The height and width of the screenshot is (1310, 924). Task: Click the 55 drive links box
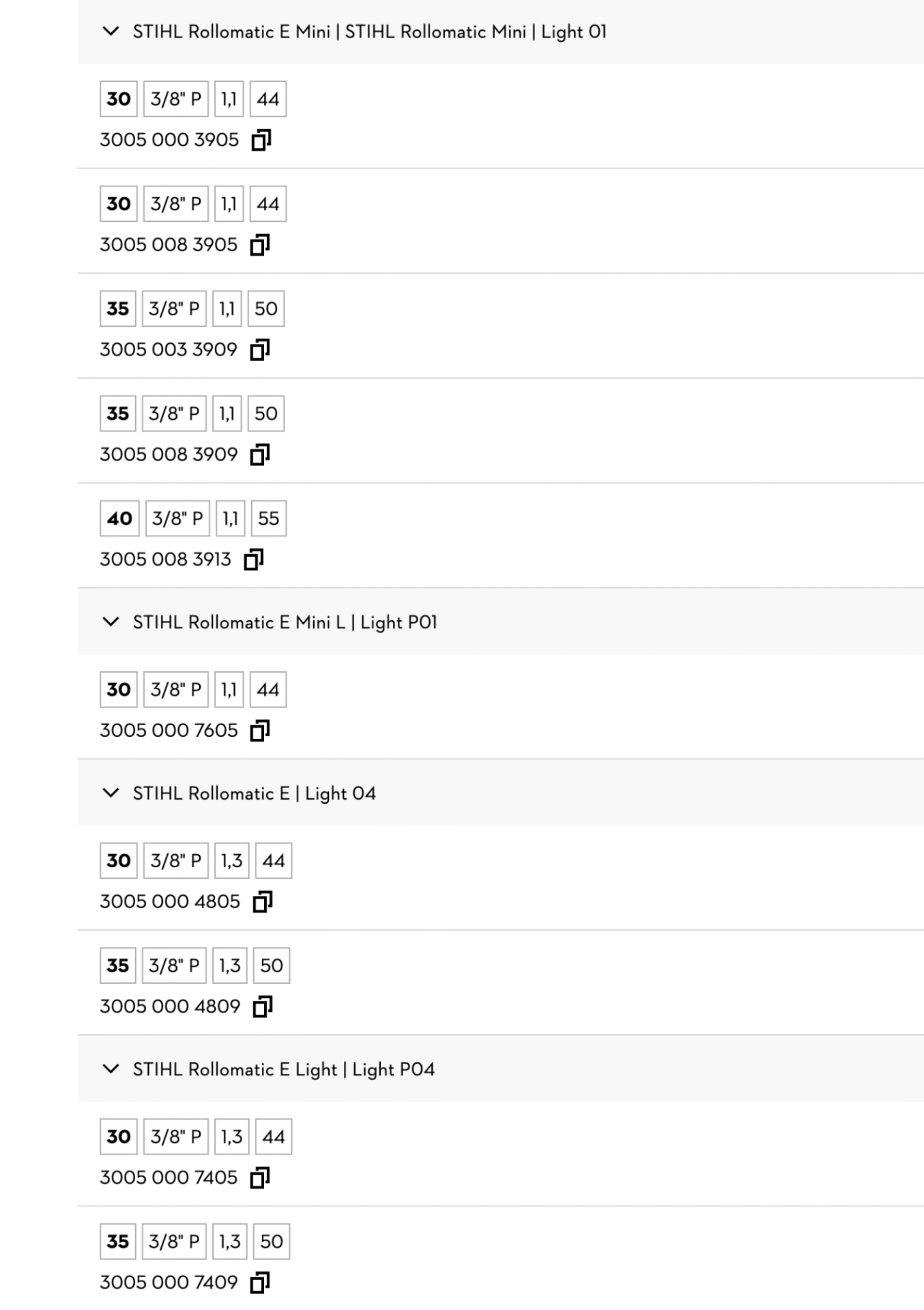[x=268, y=519]
